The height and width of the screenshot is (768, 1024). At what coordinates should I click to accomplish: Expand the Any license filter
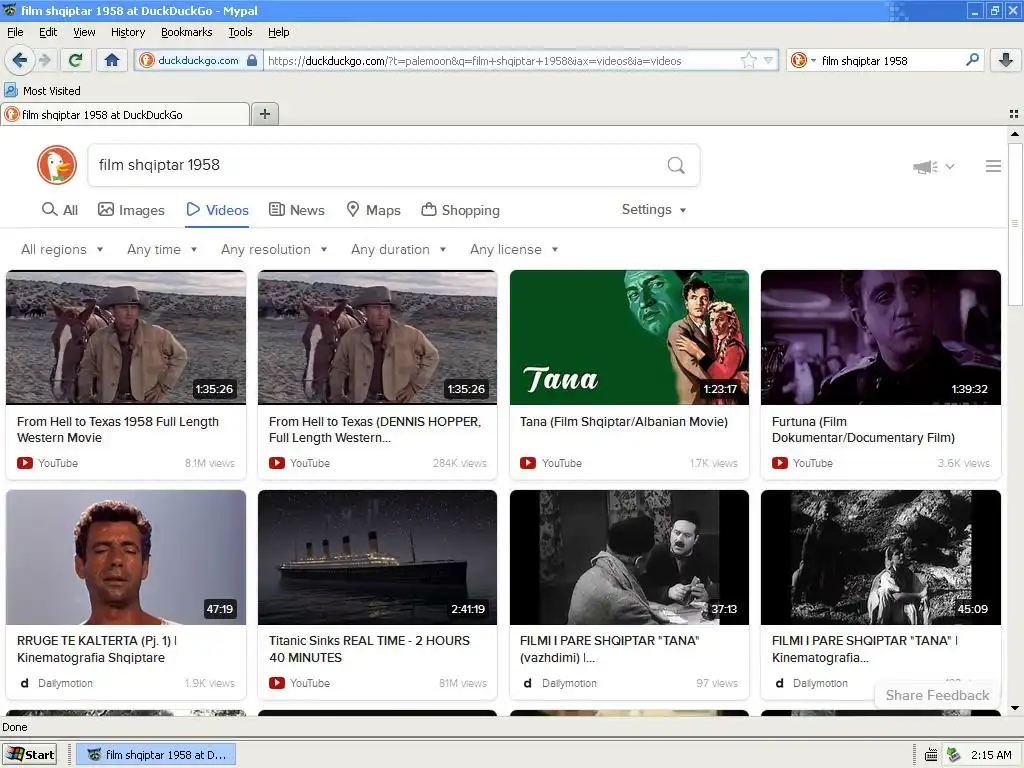point(514,249)
